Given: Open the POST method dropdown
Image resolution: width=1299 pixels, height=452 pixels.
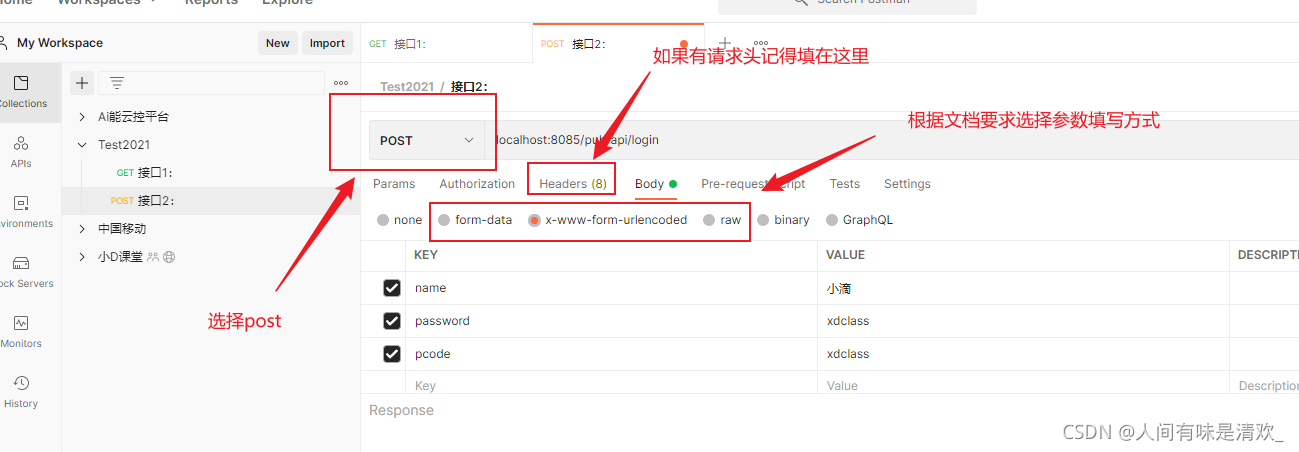Looking at the screenshot, I should point(427,141).
